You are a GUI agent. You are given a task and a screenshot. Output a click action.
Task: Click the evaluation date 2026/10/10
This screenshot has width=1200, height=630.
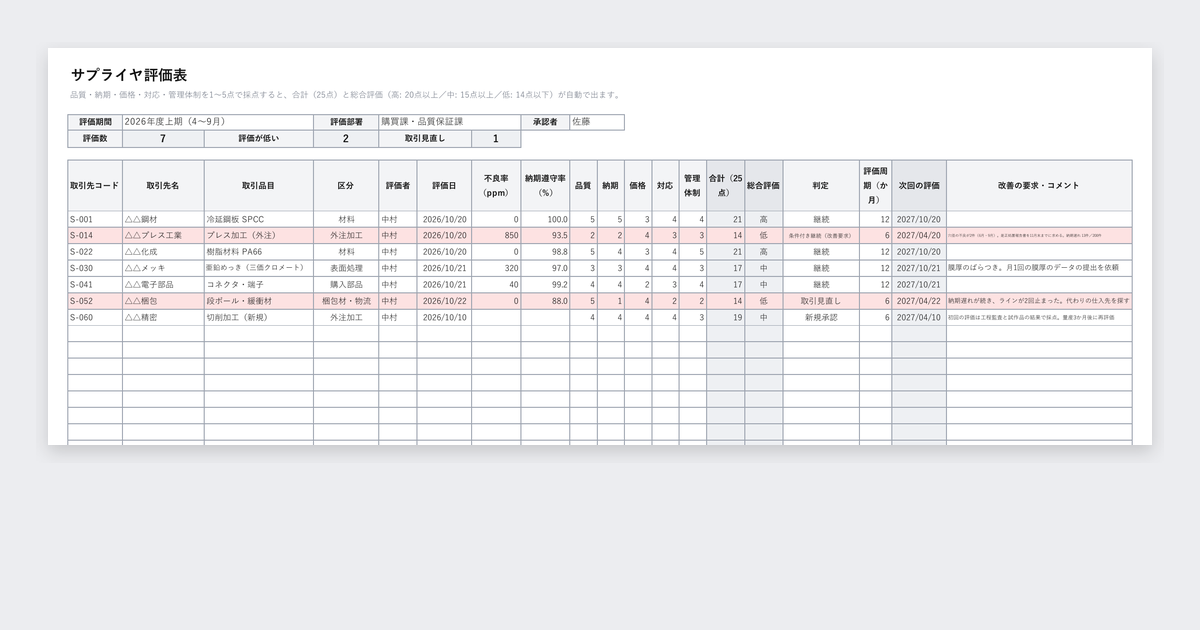point(444,318)
